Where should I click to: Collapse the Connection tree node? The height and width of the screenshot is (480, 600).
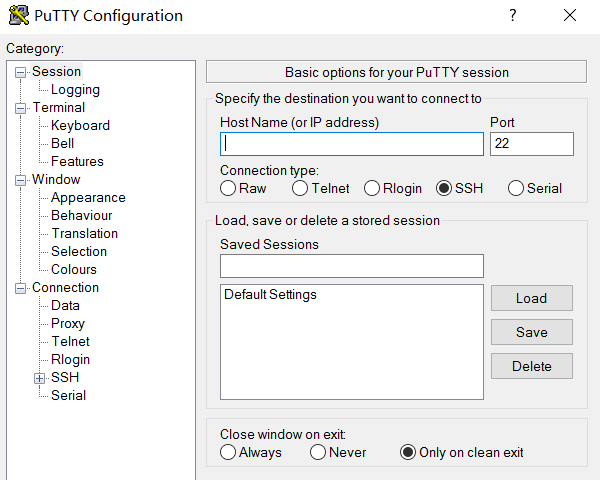click(20, 288)
